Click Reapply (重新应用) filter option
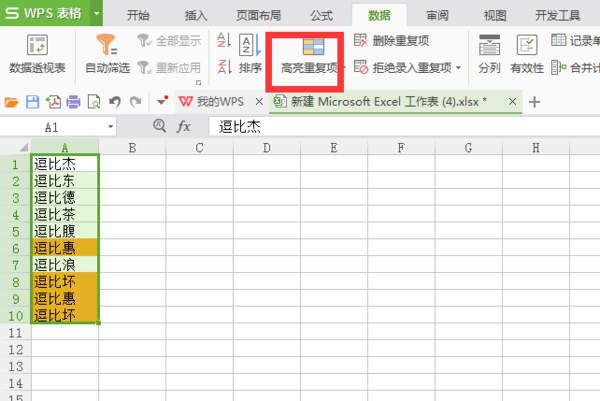Viewport: 600px width, 401px height. (169, 68)
